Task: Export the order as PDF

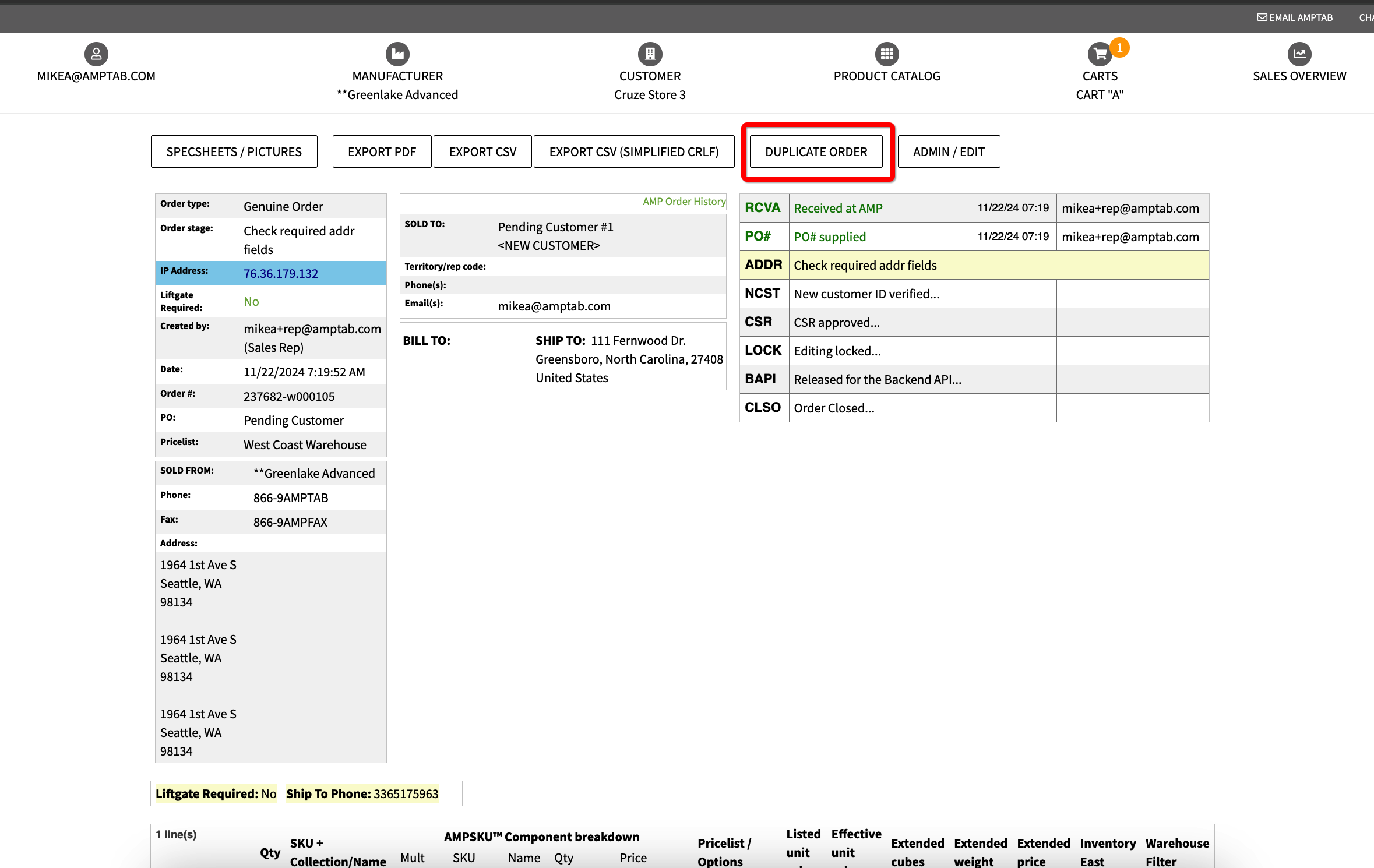Action: [382, 152]
